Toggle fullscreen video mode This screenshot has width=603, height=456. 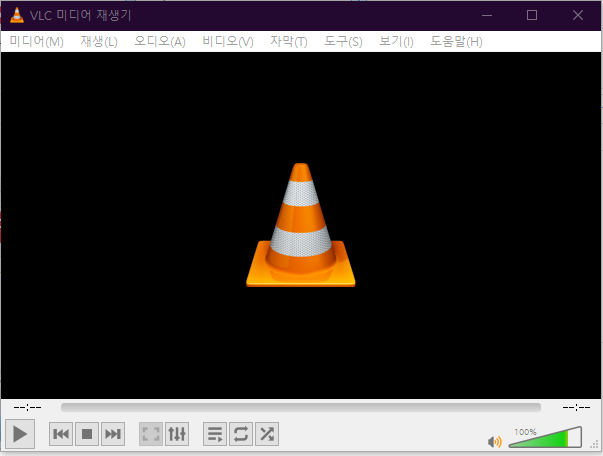(151, 434)
